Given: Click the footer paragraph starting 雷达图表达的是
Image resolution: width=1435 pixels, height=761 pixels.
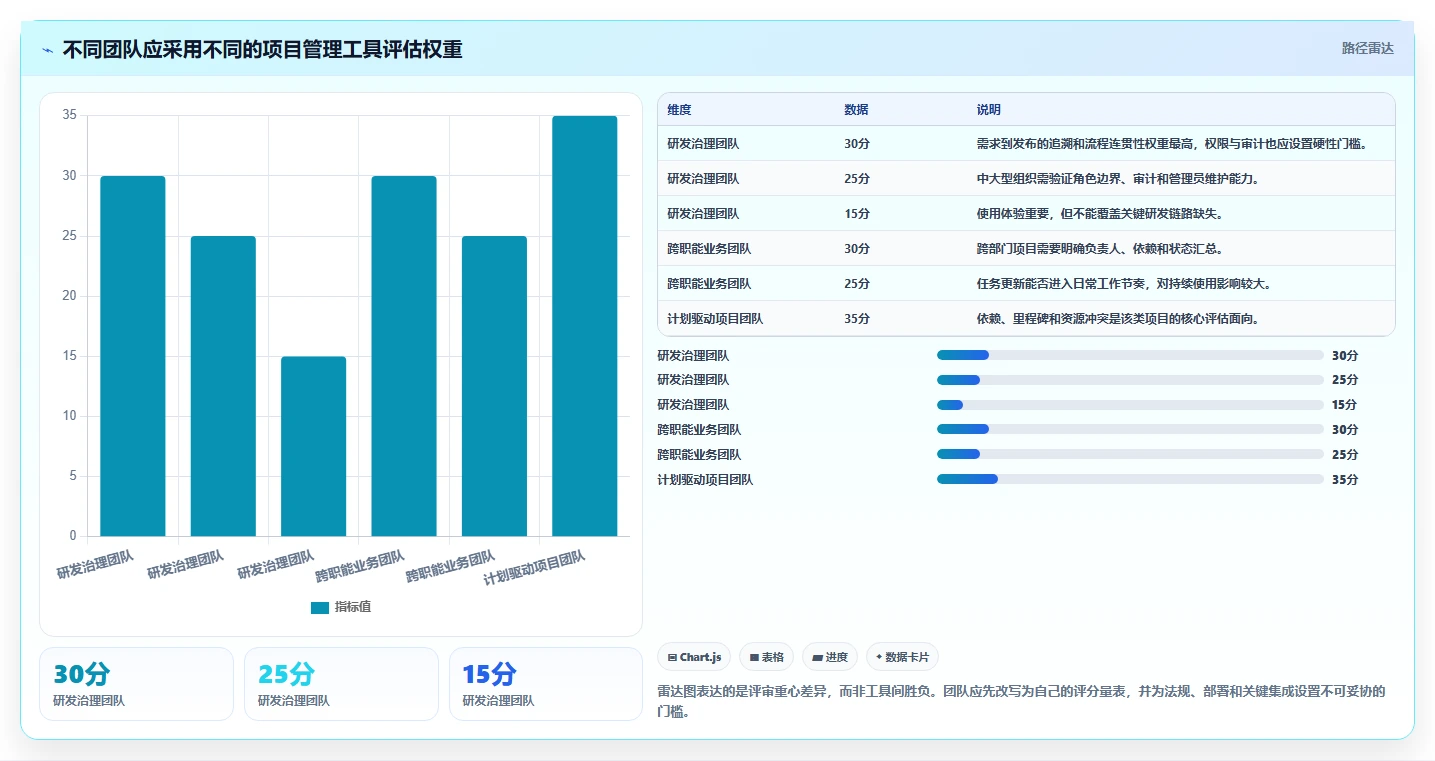Looking at the screenshot, I should point(1021,702).
